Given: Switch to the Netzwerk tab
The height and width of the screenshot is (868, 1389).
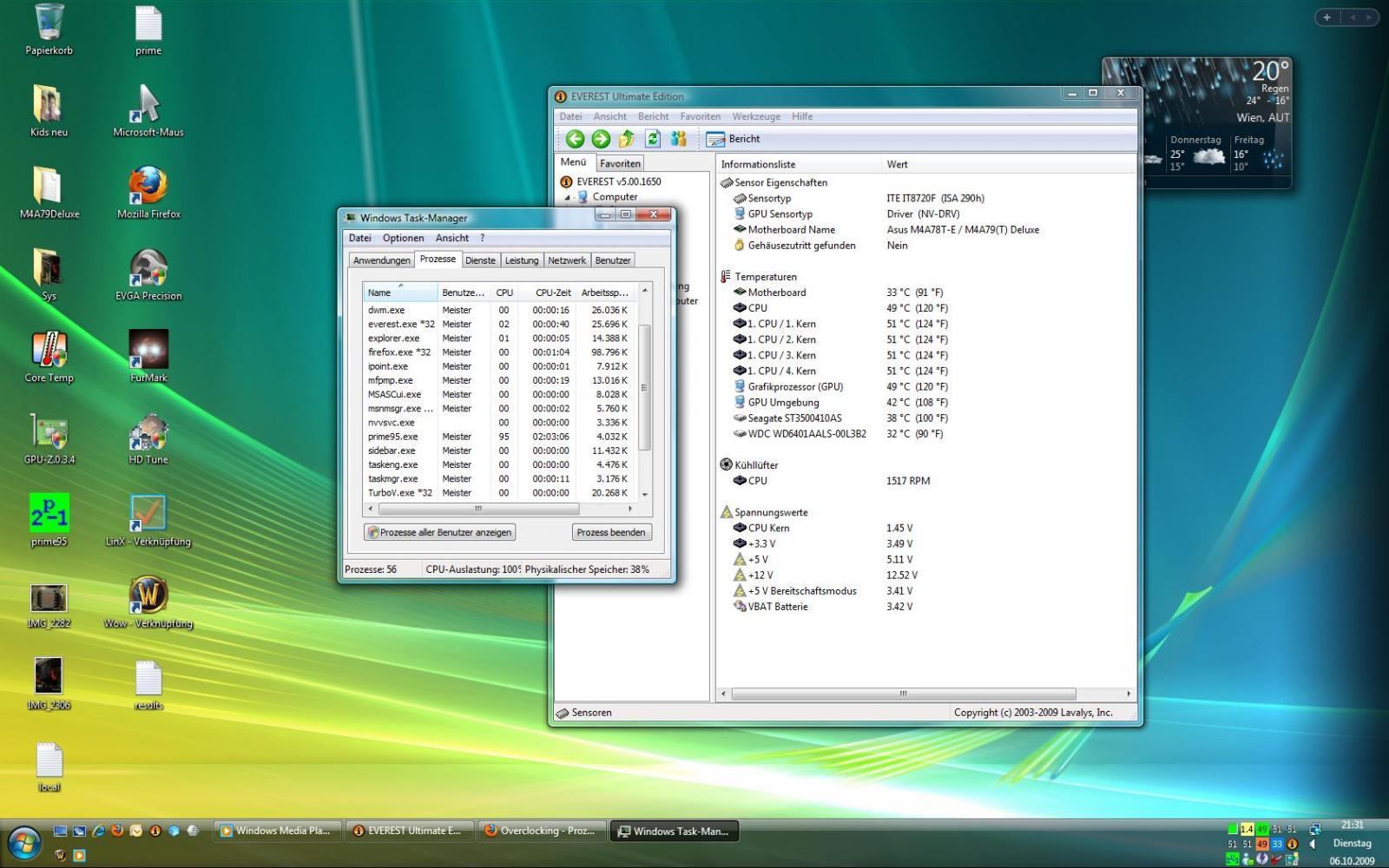Looking at the screenshot, I should 567,260.
